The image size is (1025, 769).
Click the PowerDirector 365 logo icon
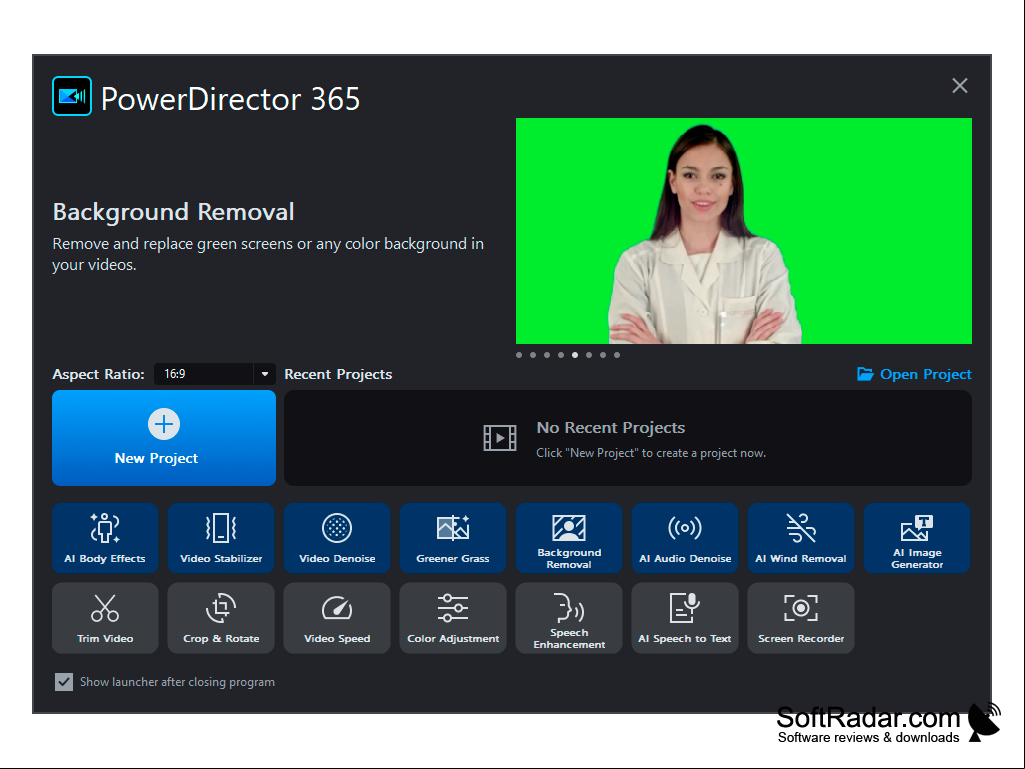(72, 96)
